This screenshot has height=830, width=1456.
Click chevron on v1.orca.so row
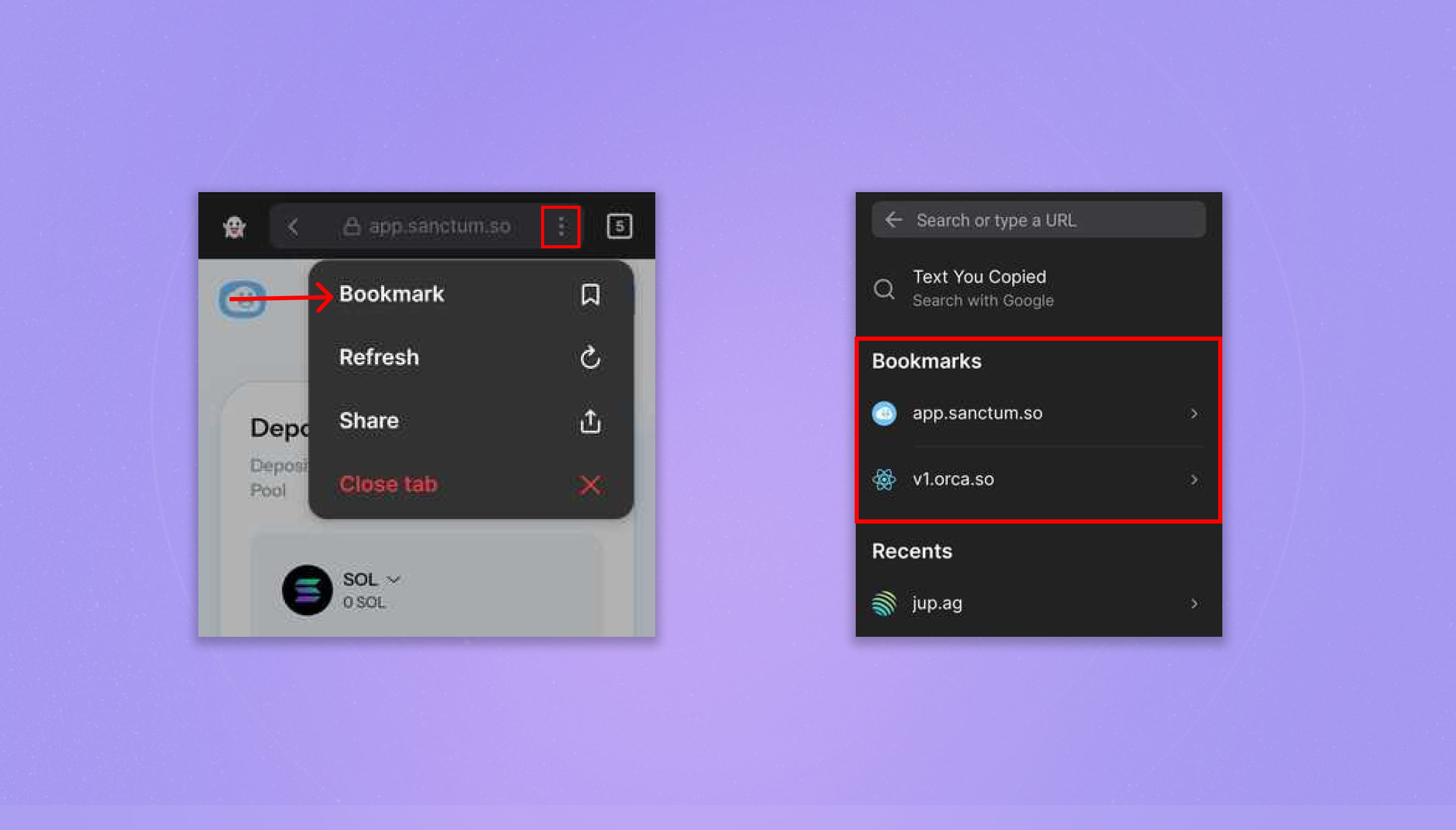[1194, 480]
